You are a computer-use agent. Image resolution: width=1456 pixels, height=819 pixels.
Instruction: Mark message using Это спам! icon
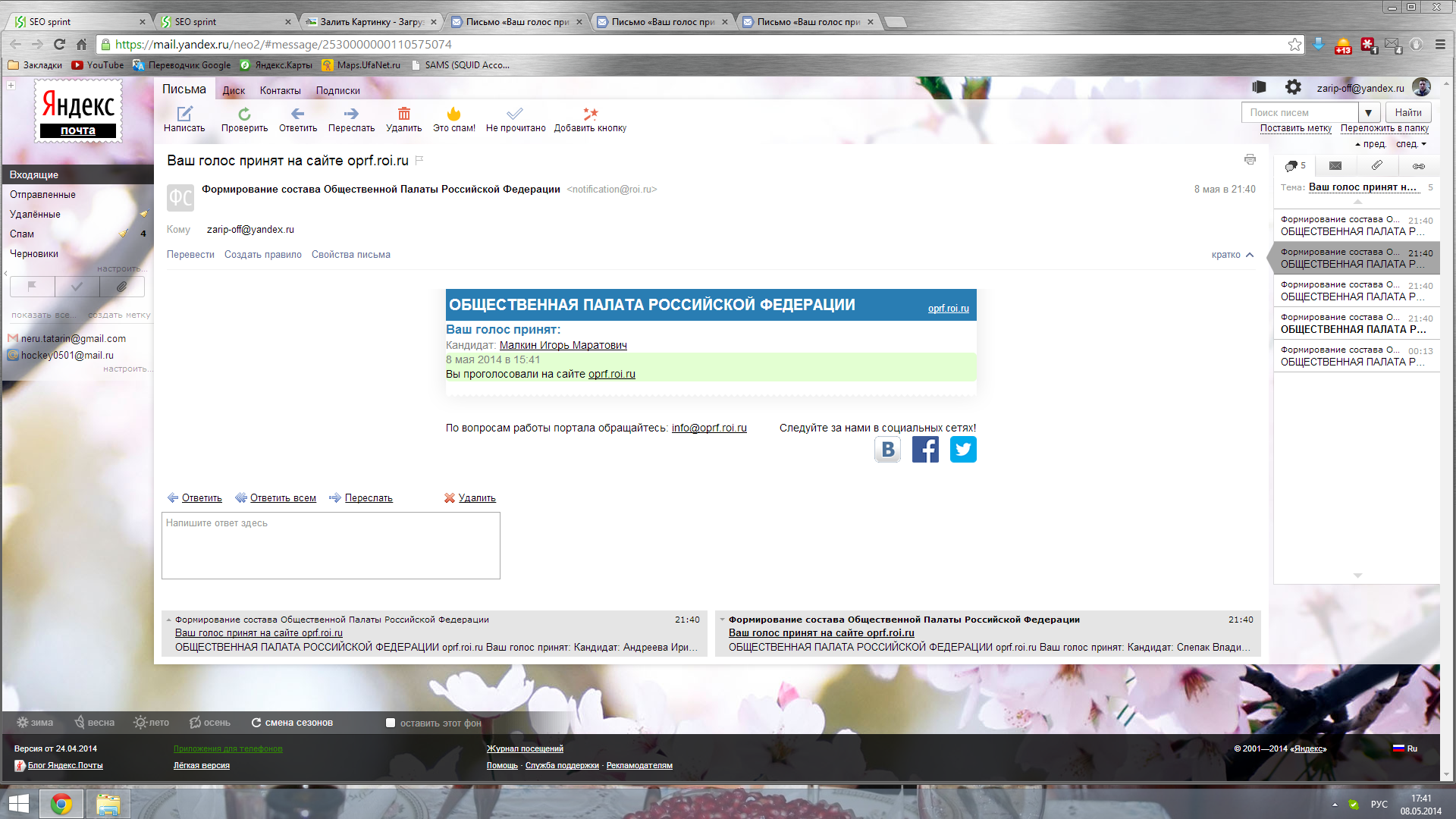pos(453,115)
